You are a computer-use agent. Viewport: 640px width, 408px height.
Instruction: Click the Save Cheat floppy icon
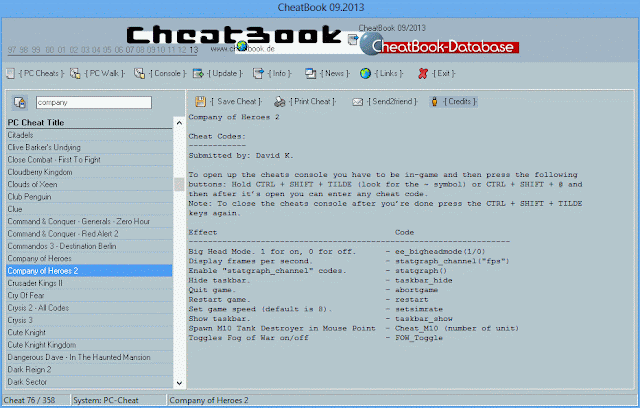(200, 102)
